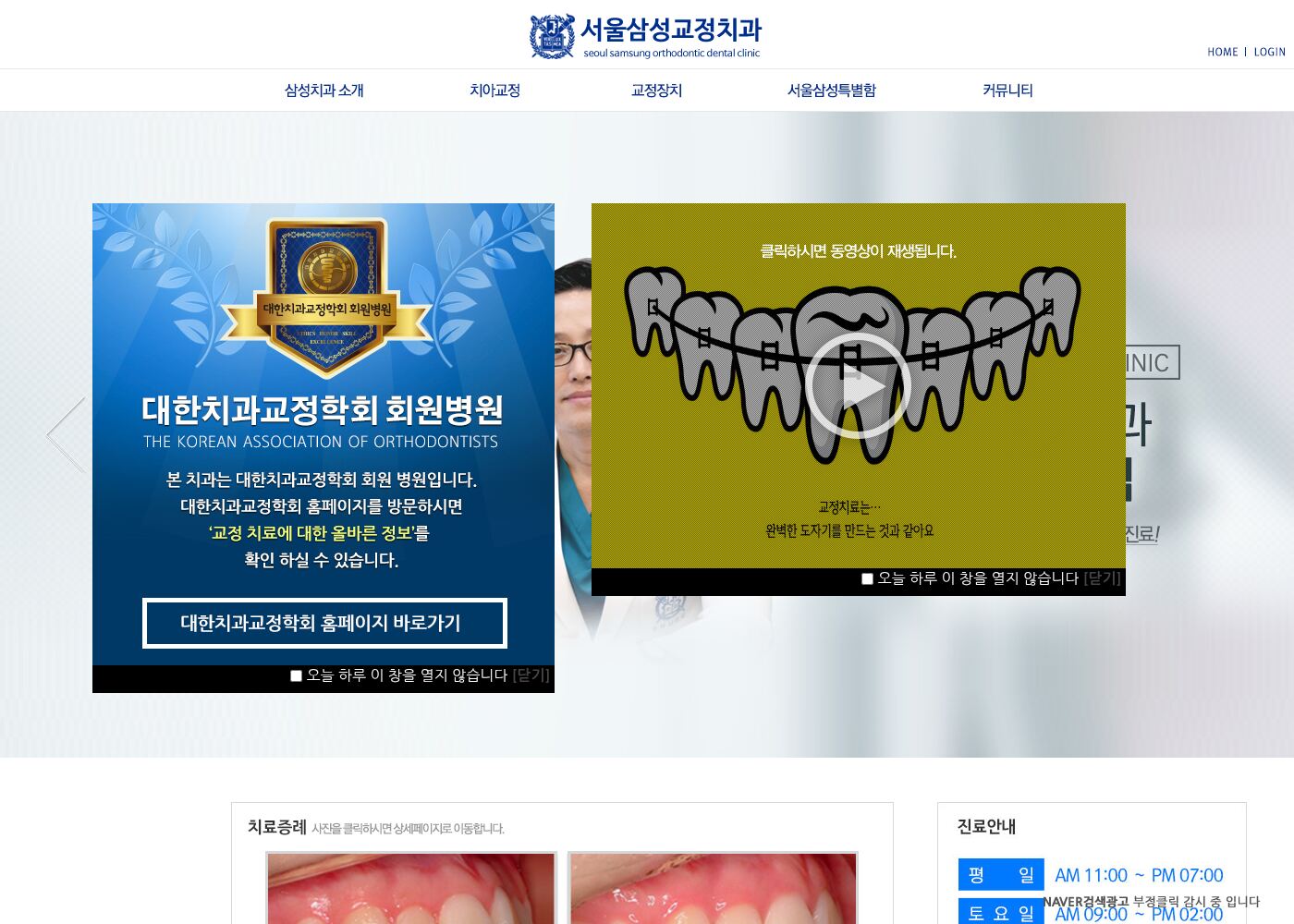Check 'don't open today' in association popup
The image size is (1294, 924).
pyautogui.click(x=296, y=675)
